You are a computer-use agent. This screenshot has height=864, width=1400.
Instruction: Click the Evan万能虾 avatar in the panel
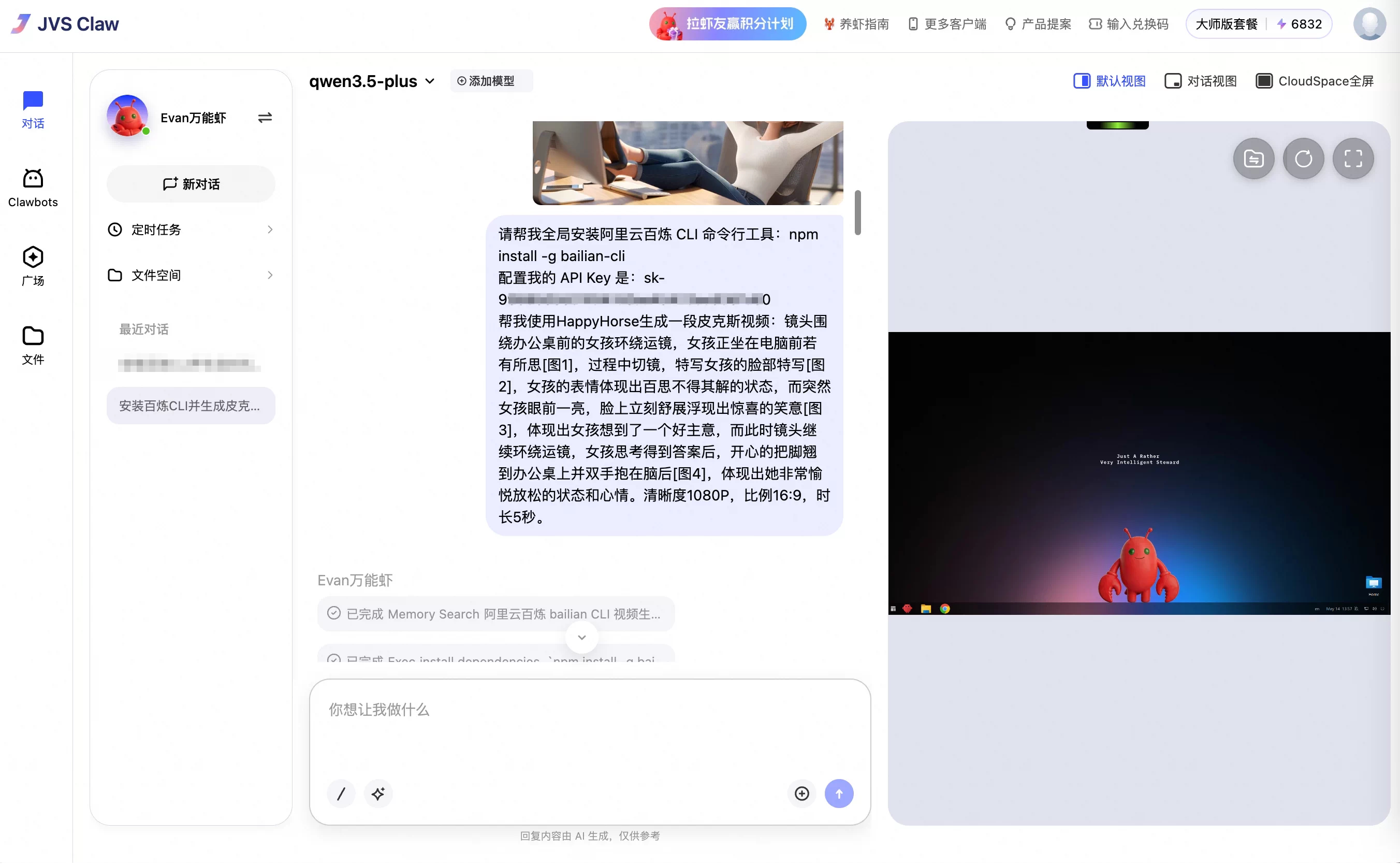[x=127, y=116]
